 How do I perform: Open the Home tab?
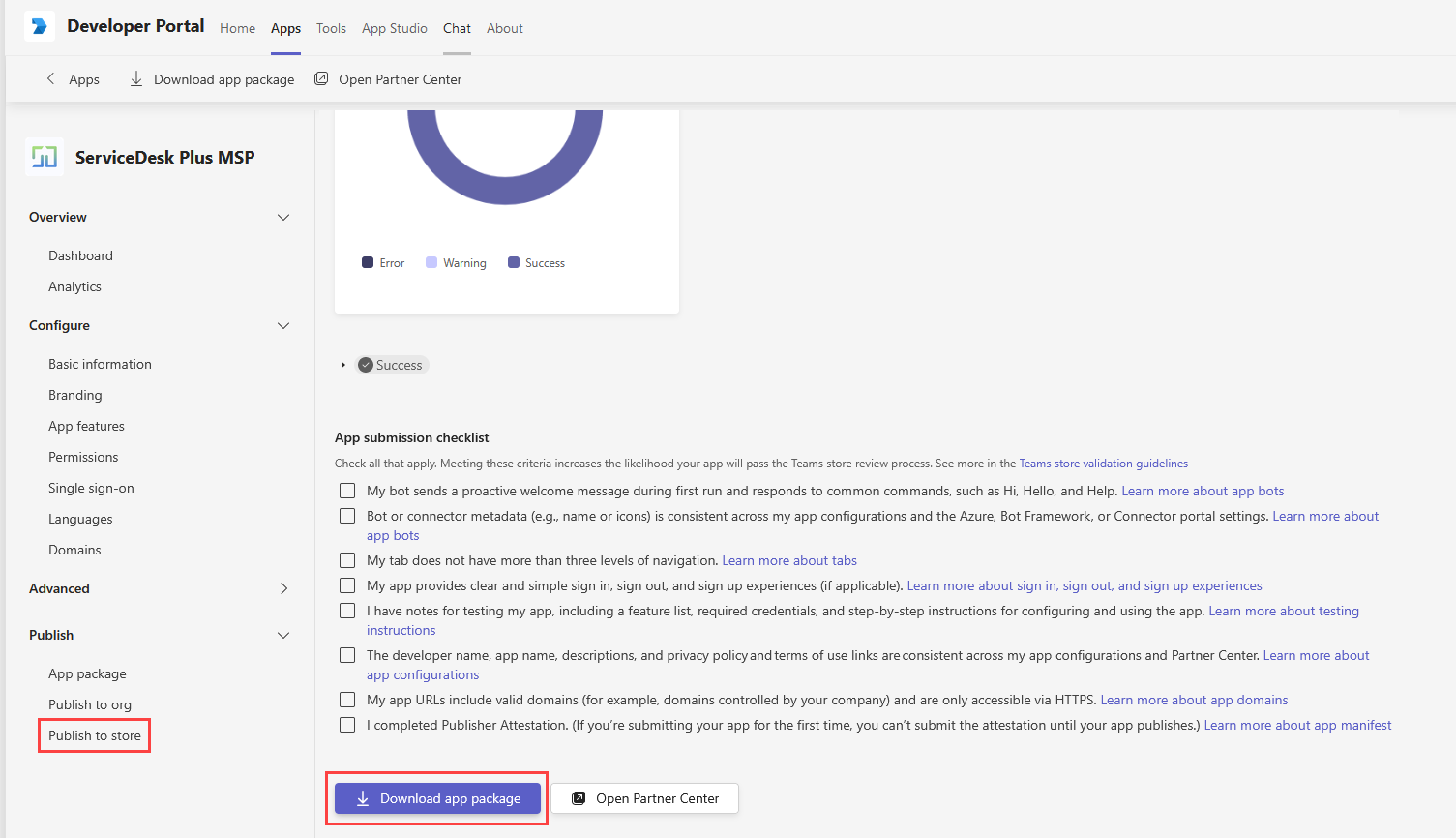tap(237, 28)
